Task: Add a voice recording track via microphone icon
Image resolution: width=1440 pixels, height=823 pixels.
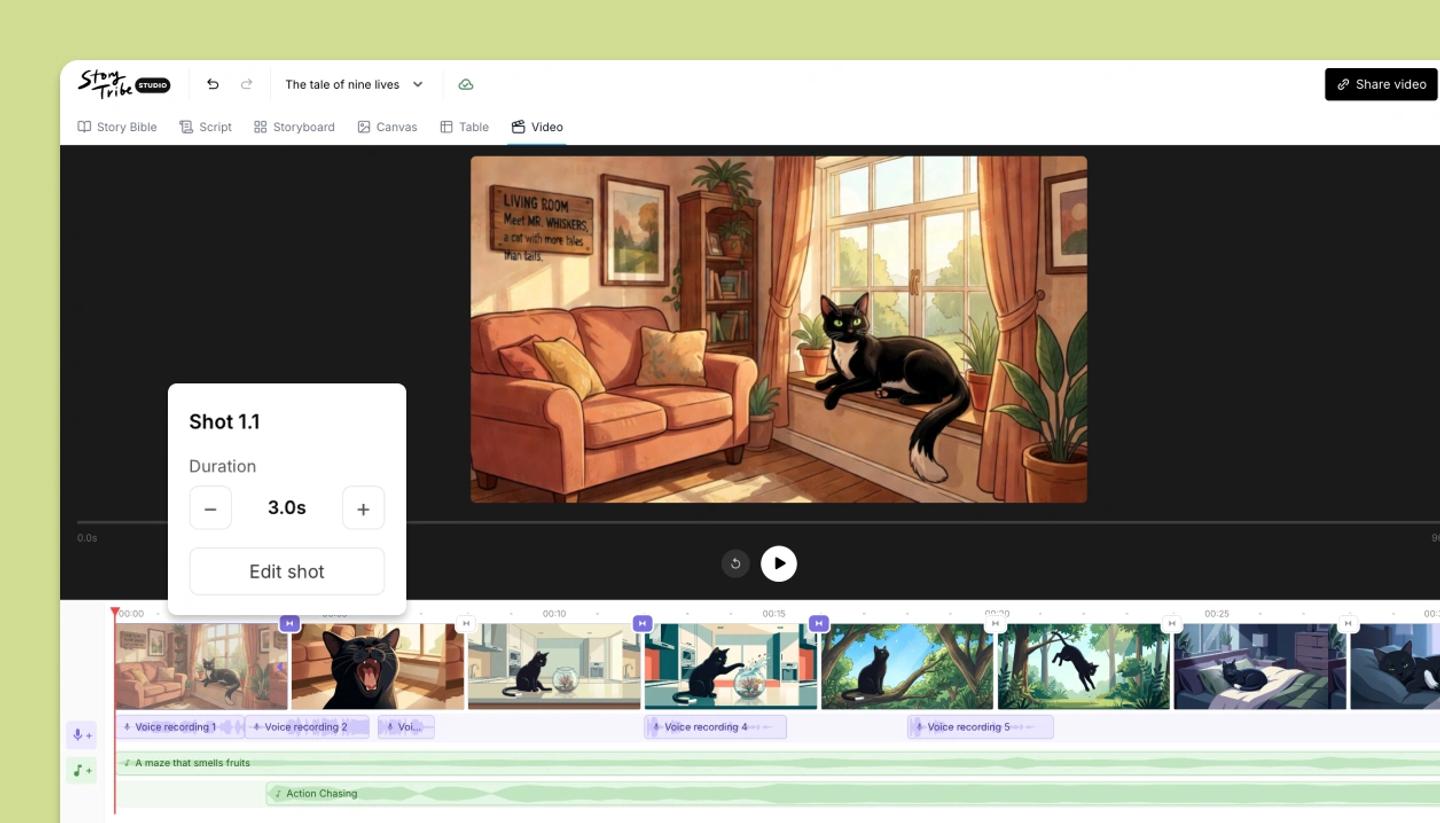Action: tap(82, 735)
